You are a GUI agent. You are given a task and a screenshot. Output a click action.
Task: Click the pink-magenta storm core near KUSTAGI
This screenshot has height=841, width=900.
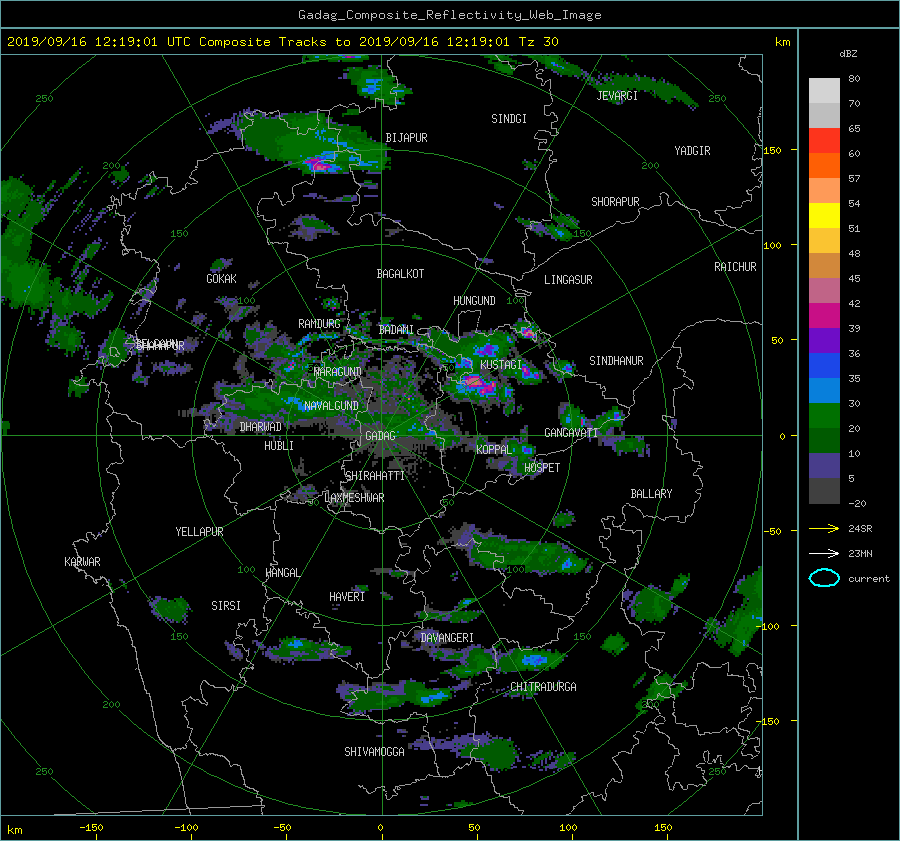click(474, 380)
